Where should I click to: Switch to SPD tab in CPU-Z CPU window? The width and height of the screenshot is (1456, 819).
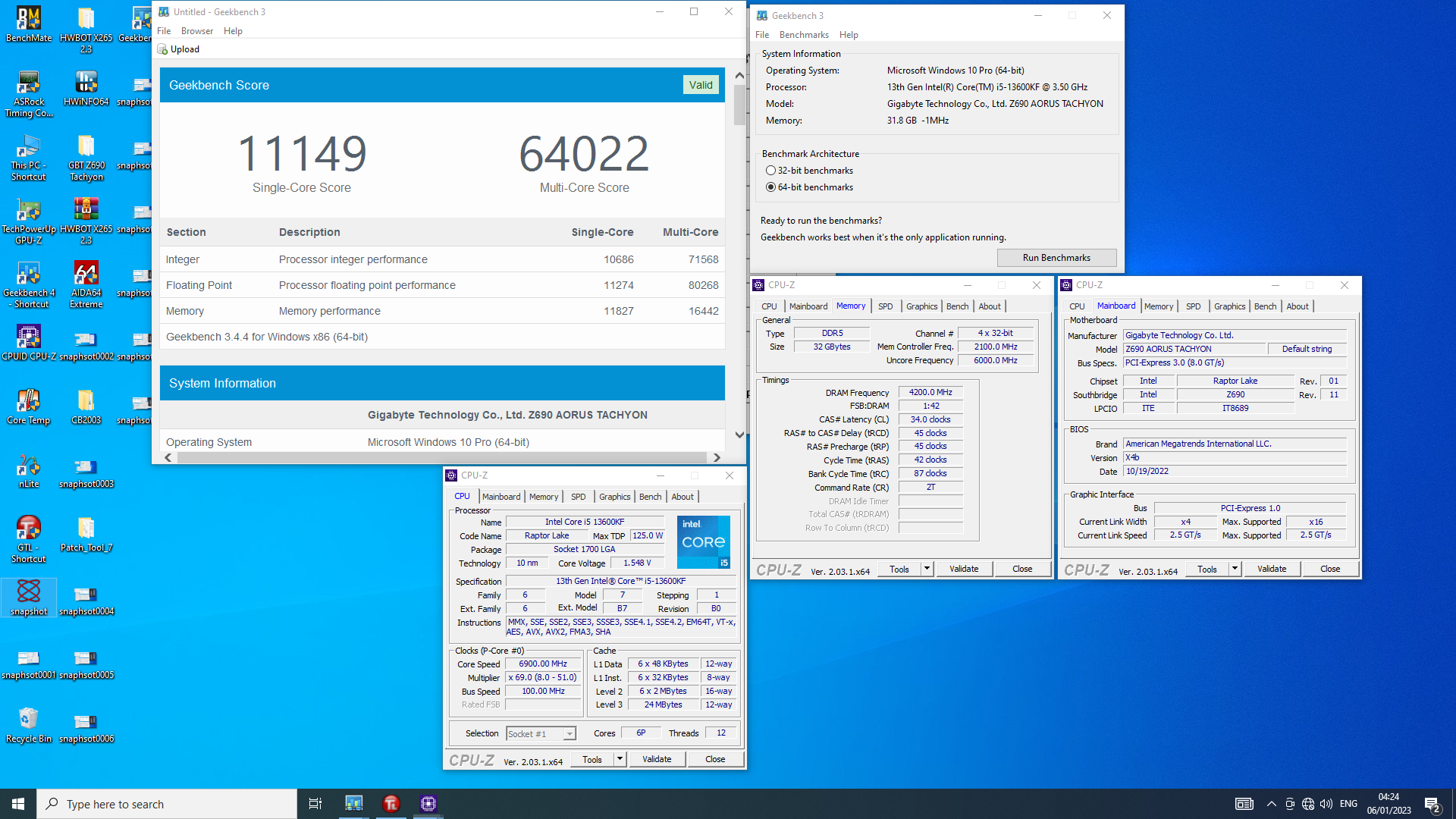(x=578, y=497)
